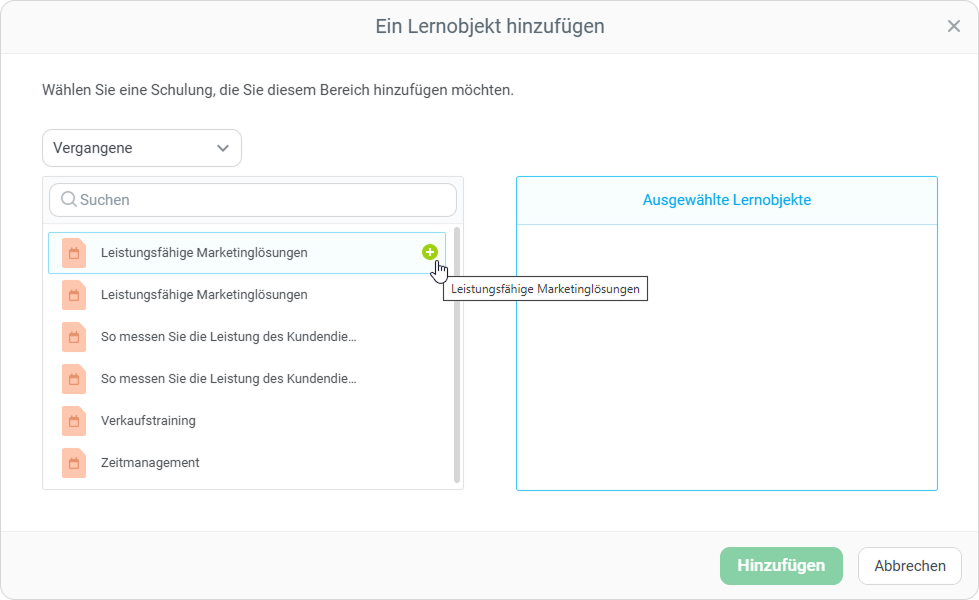979x600 pixels.
Task: Select the Zeitmanagement training entry
Action: 150,463
